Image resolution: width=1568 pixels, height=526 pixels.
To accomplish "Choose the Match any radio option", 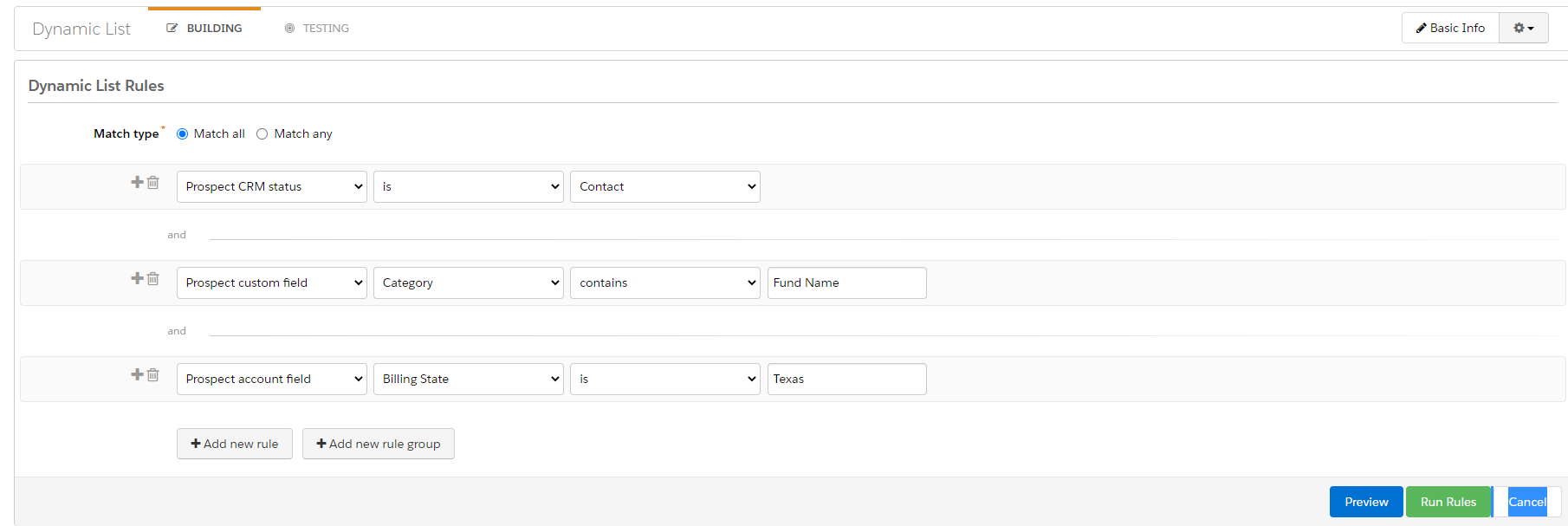I will point(262,134).
